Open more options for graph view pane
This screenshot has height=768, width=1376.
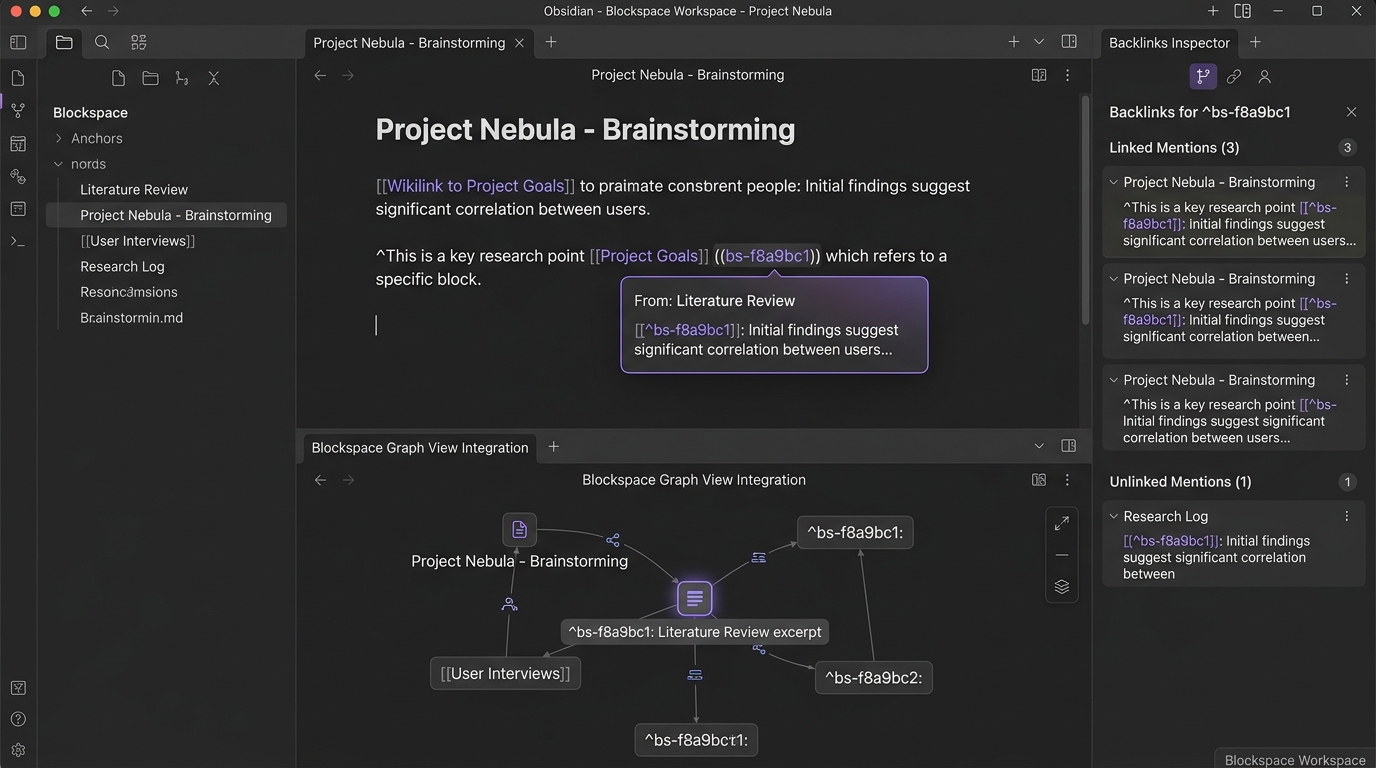pyautogui.click(x=1067, y=480)
